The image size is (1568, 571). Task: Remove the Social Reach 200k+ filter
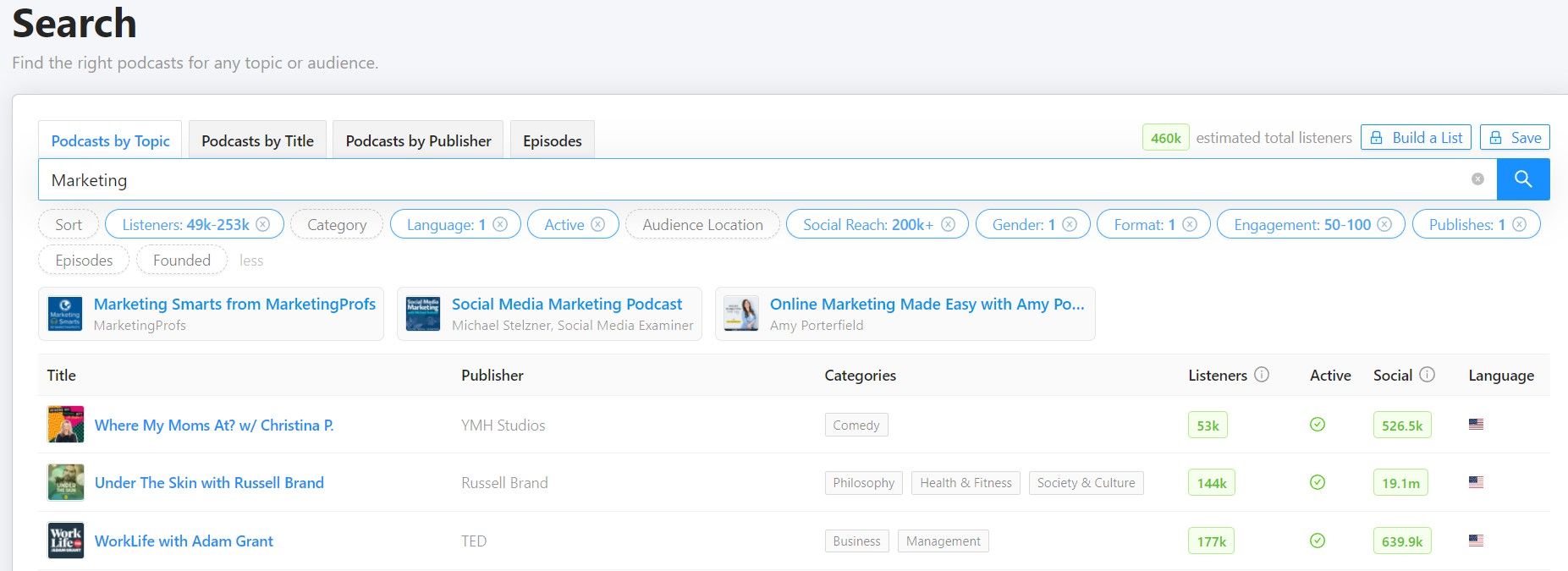click(x=948, y=224)
